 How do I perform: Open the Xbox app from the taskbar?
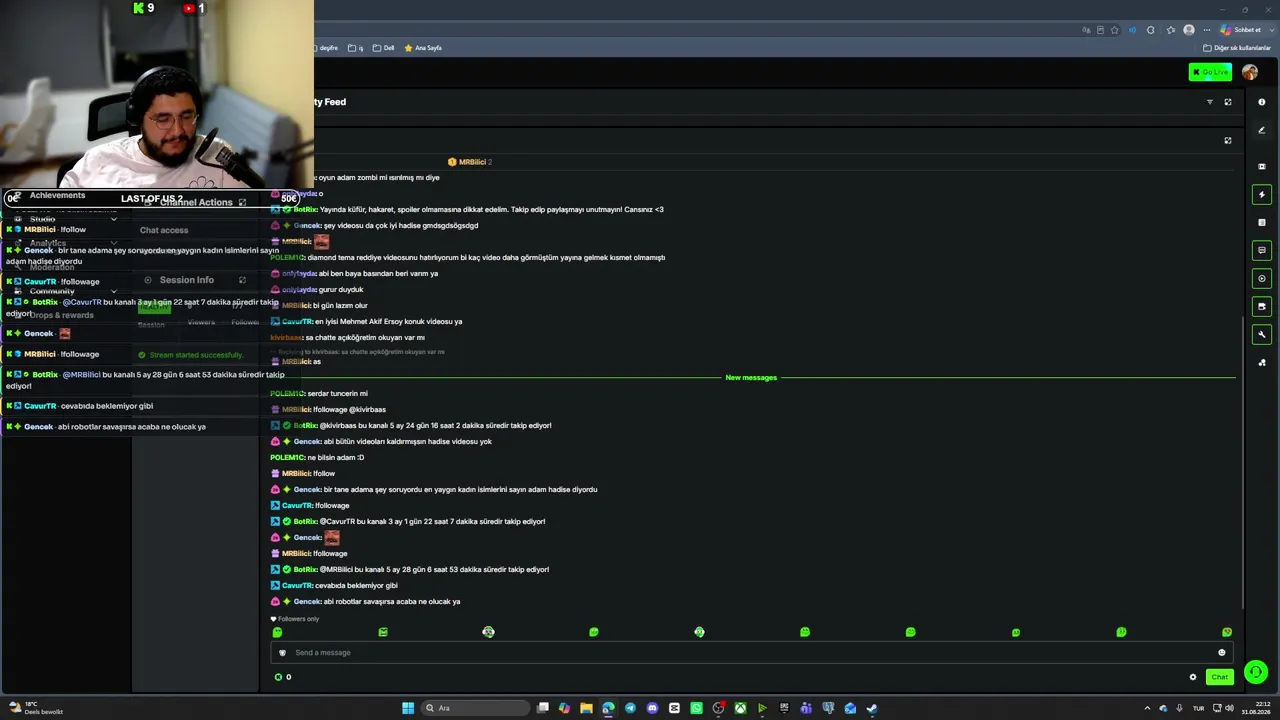tap(740, 708)
